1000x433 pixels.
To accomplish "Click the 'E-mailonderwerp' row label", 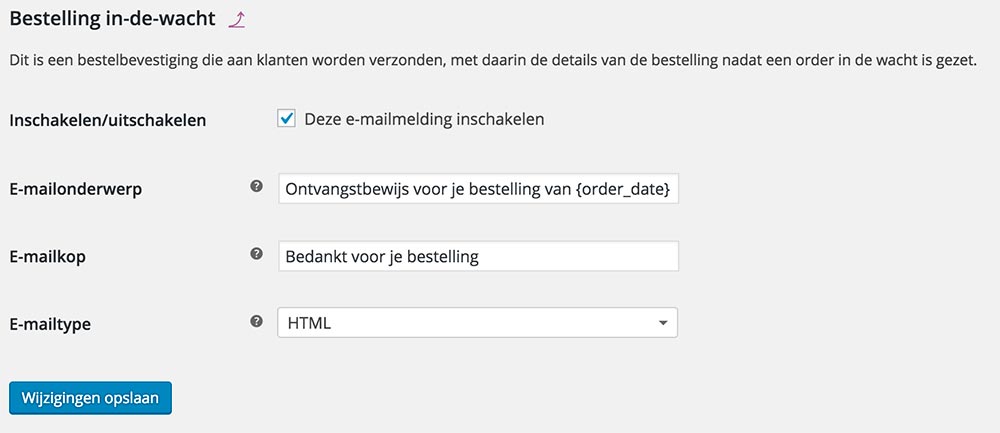I will point(75,188).
